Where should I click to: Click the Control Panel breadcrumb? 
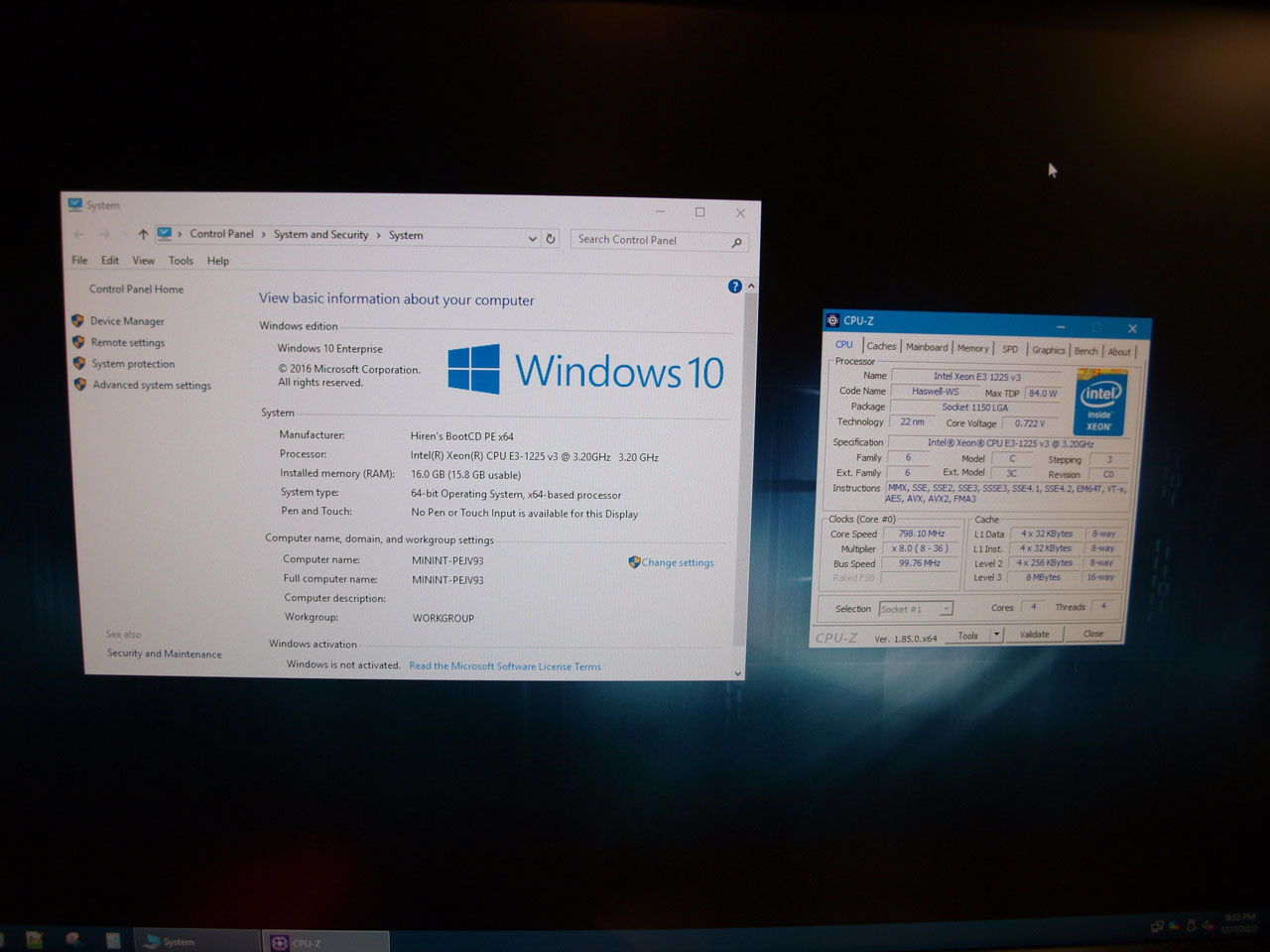[221, 234]
